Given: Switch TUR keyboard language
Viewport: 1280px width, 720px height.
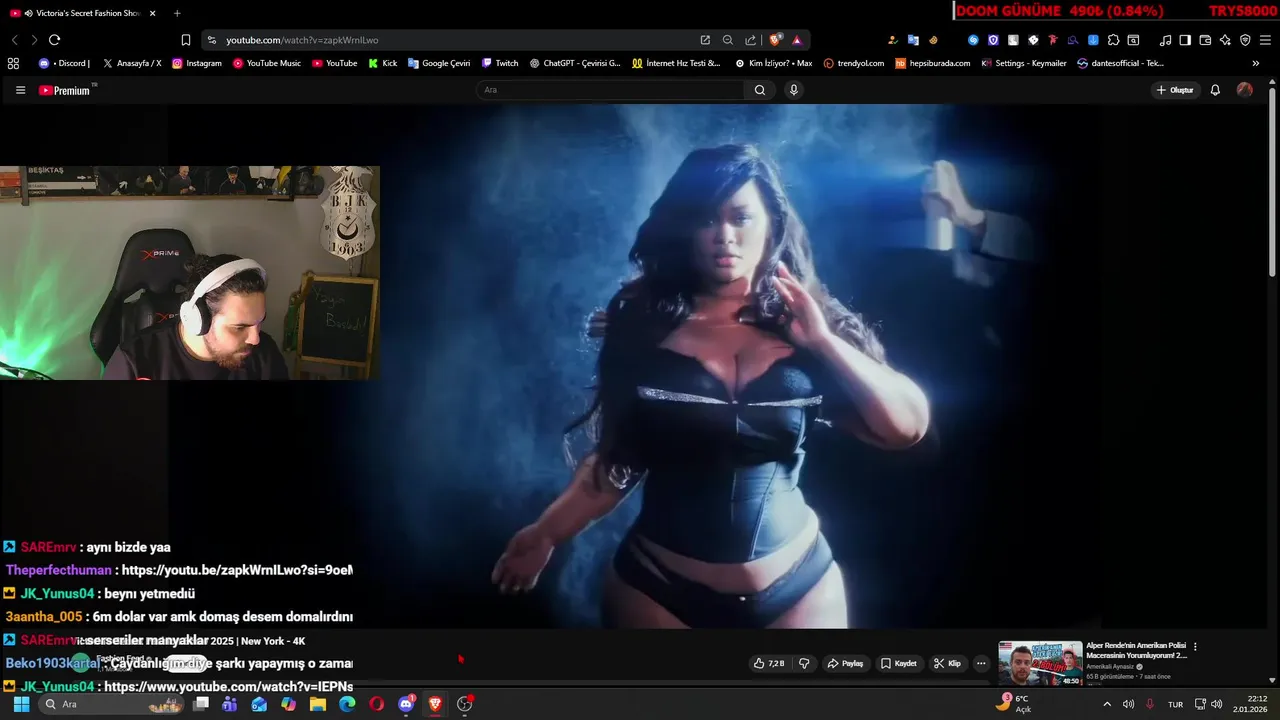Looking at the screenshot, I should pos(1176,704).
